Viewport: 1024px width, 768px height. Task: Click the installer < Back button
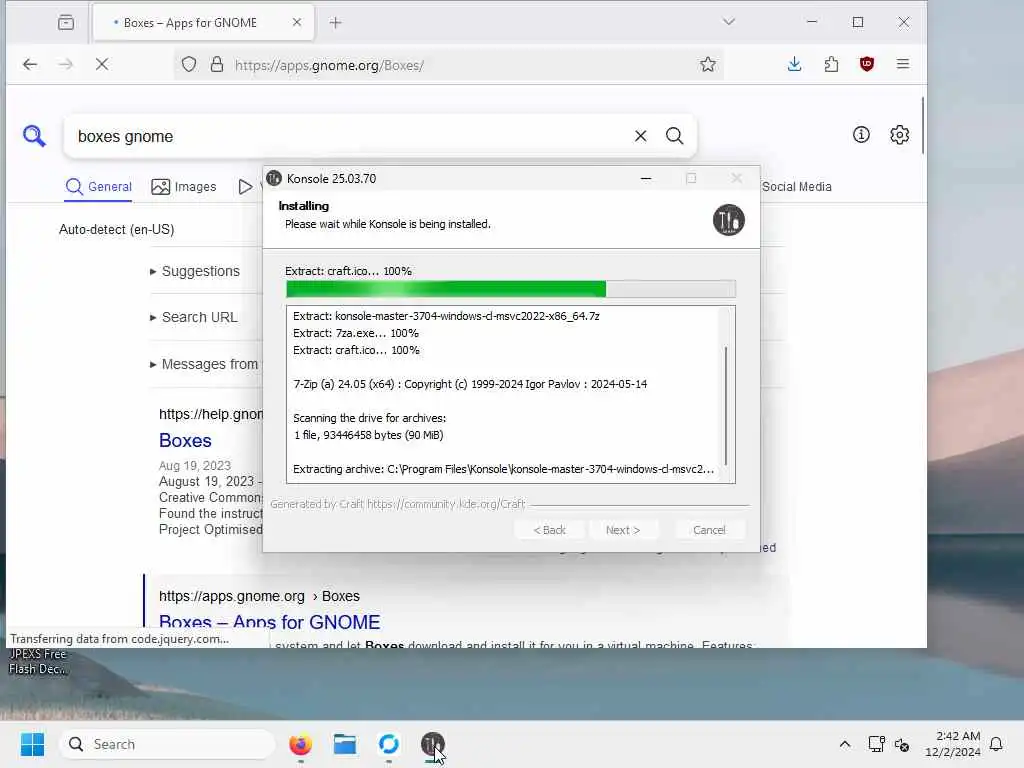point(549,530)
